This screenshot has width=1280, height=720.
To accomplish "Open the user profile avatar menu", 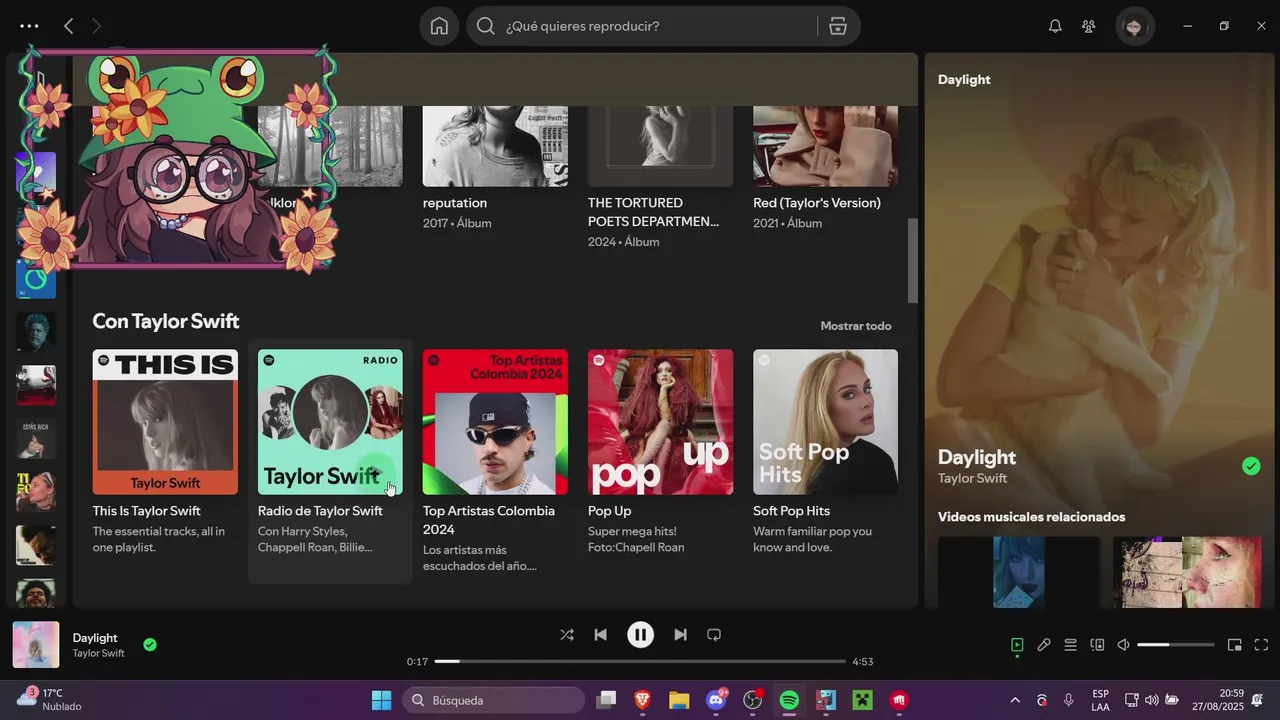I will pyautogui.click(x=1134, y=26).
